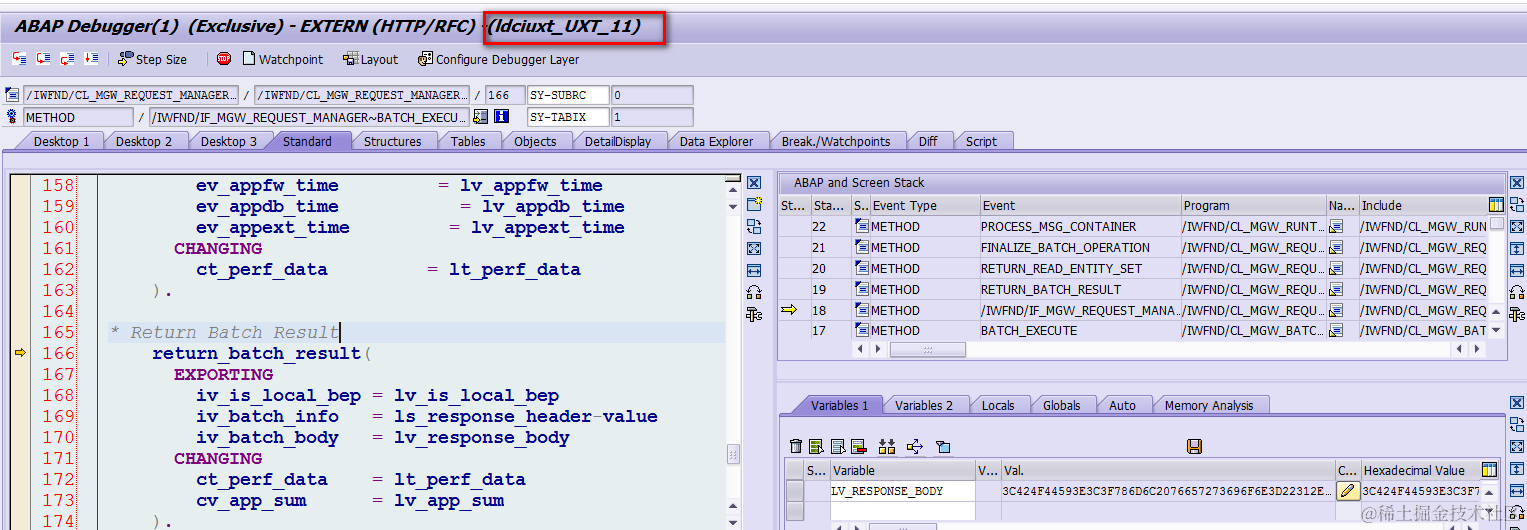Click the SY-TABIX field
Screen dimensions: 1527x530
(x=568, y=117)
